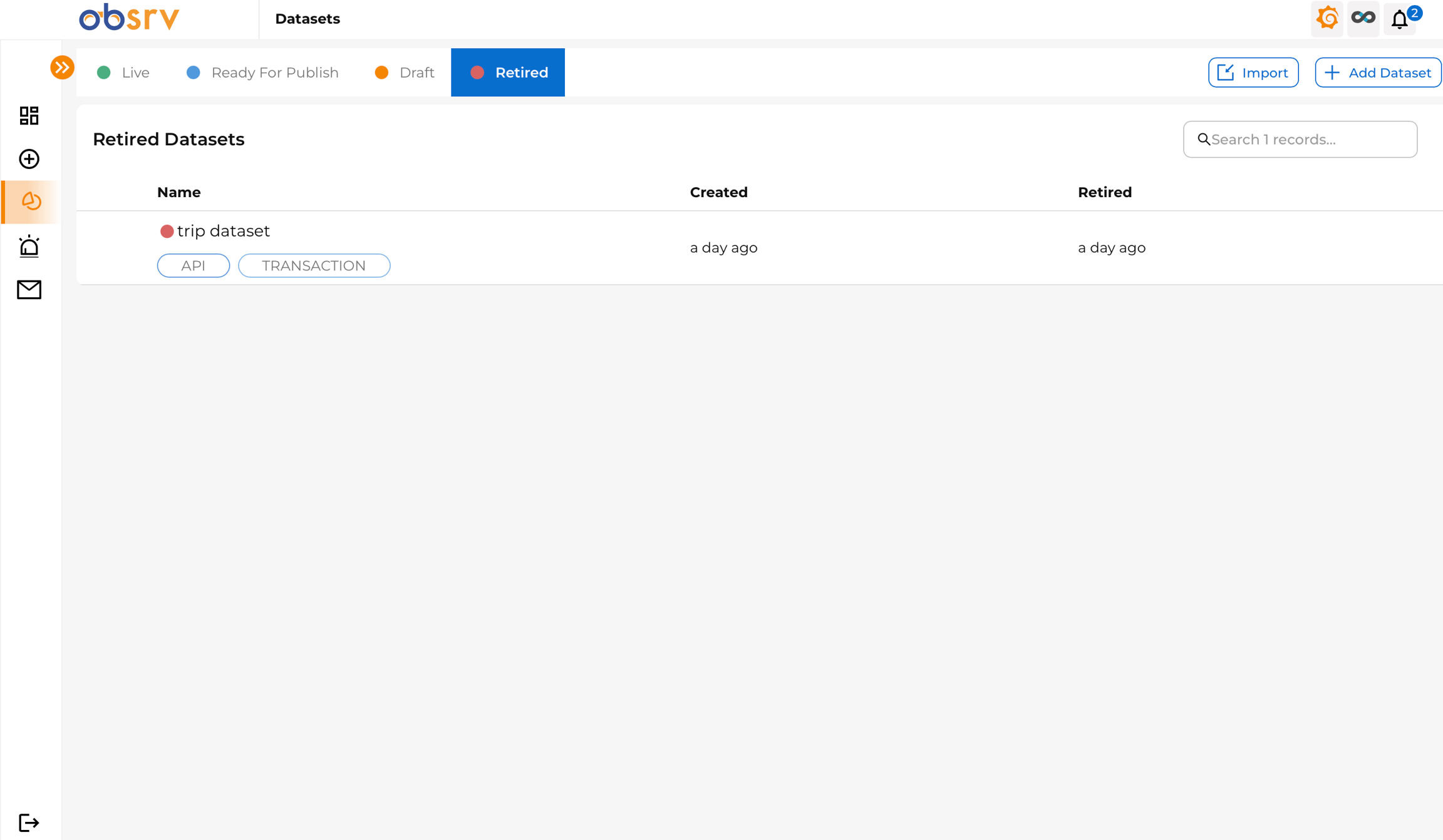Switch to Ready For Publish tab
Viewport: 1443px width, 840px height.
coord(262,73)
